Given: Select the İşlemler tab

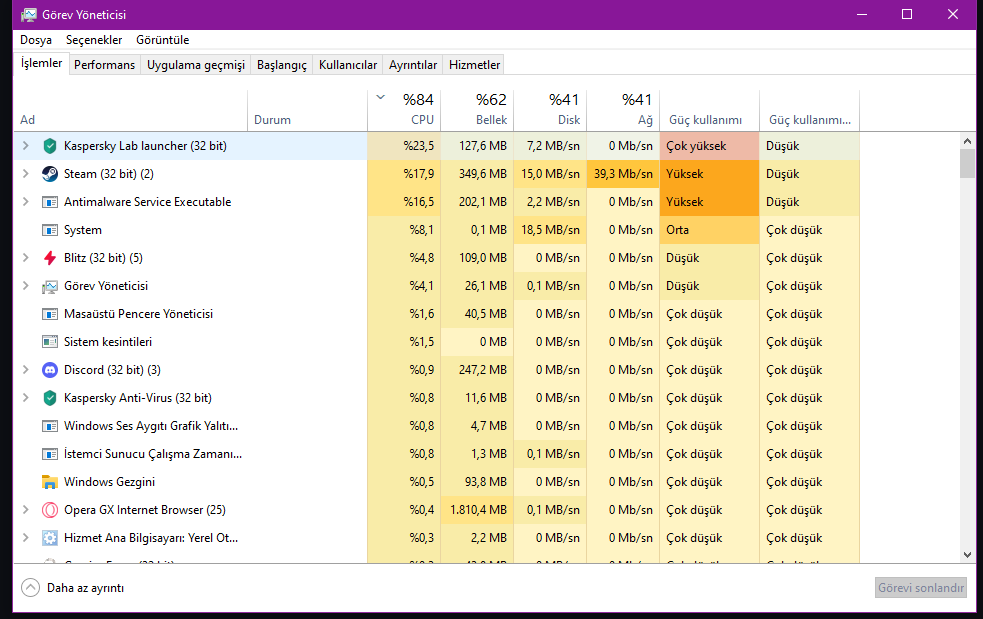Looking at the screenshot, I should pos(41,63).
